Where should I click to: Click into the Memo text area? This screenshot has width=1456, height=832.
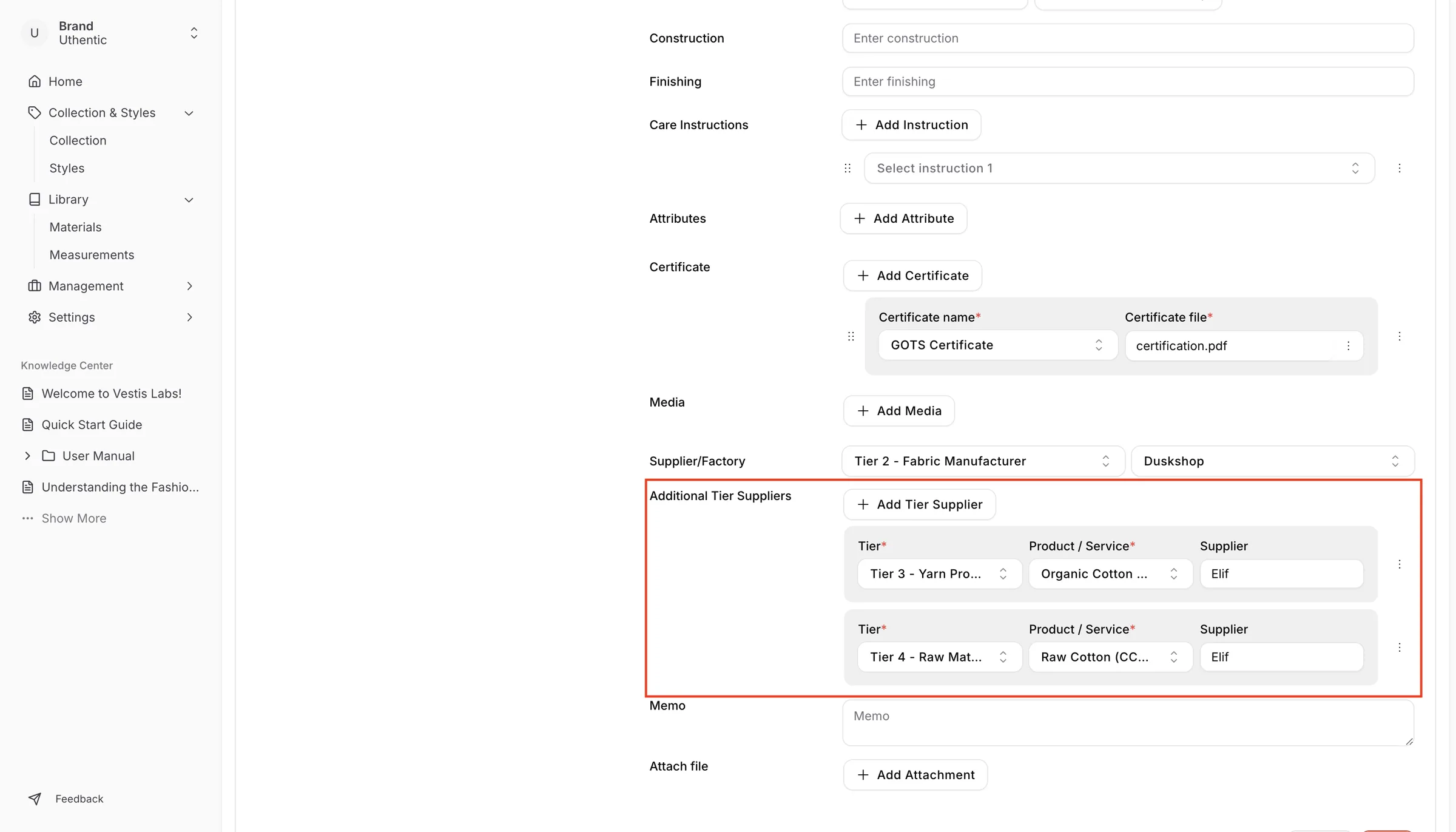coord(1128,723)
